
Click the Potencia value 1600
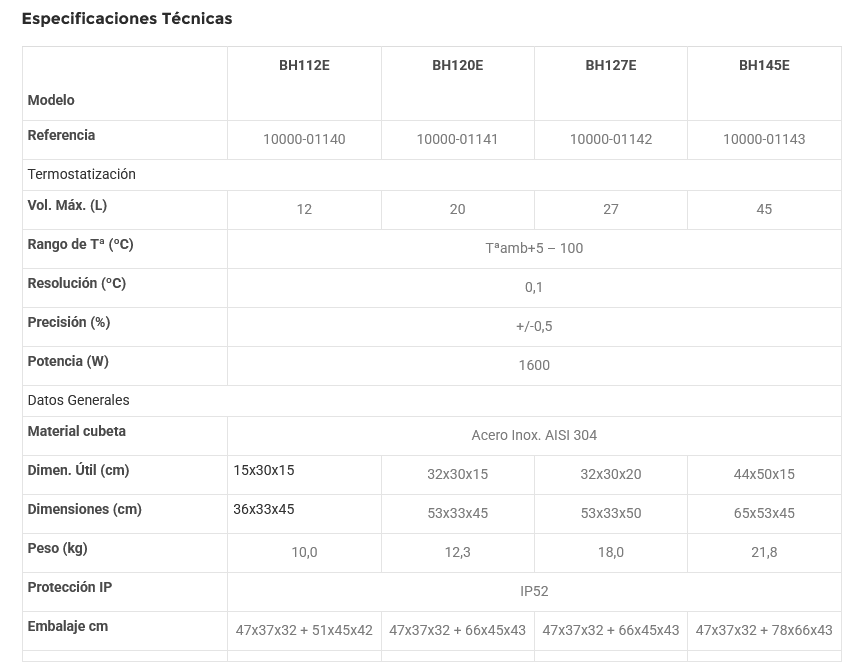click(534, 366)
